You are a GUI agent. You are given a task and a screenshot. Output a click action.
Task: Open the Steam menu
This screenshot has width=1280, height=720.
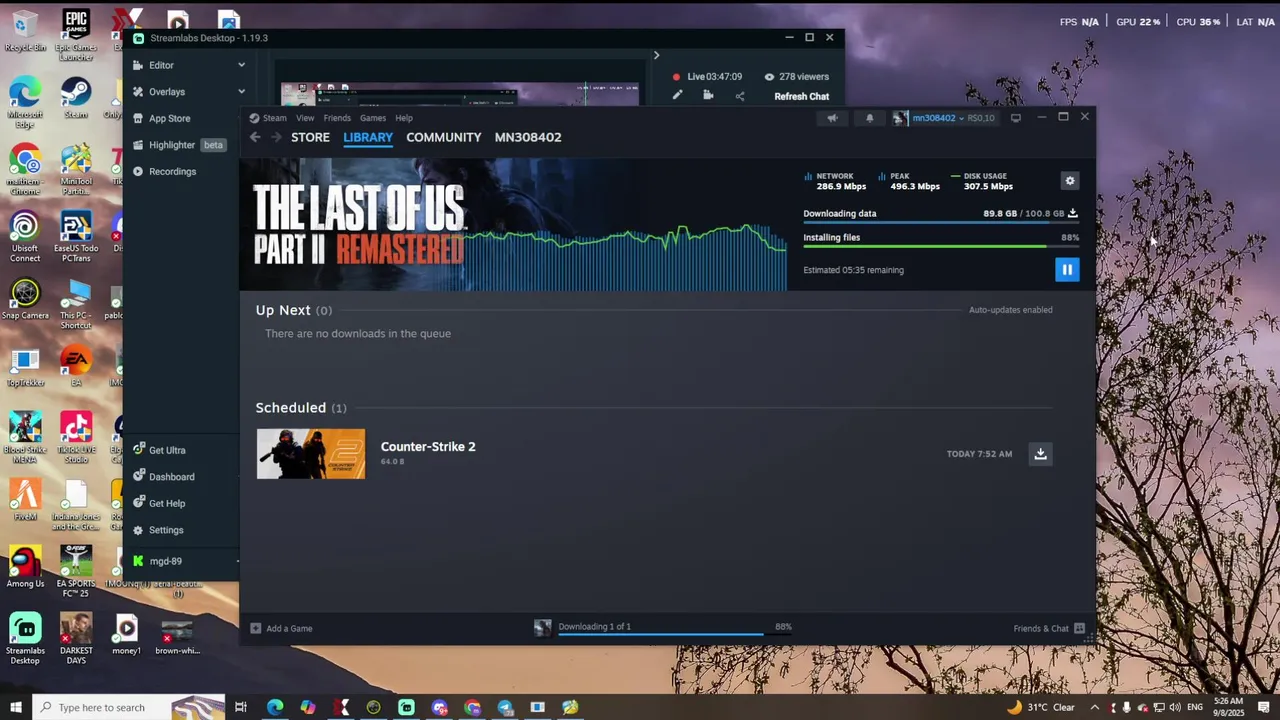pyautogui.click(x=274, y=118)
